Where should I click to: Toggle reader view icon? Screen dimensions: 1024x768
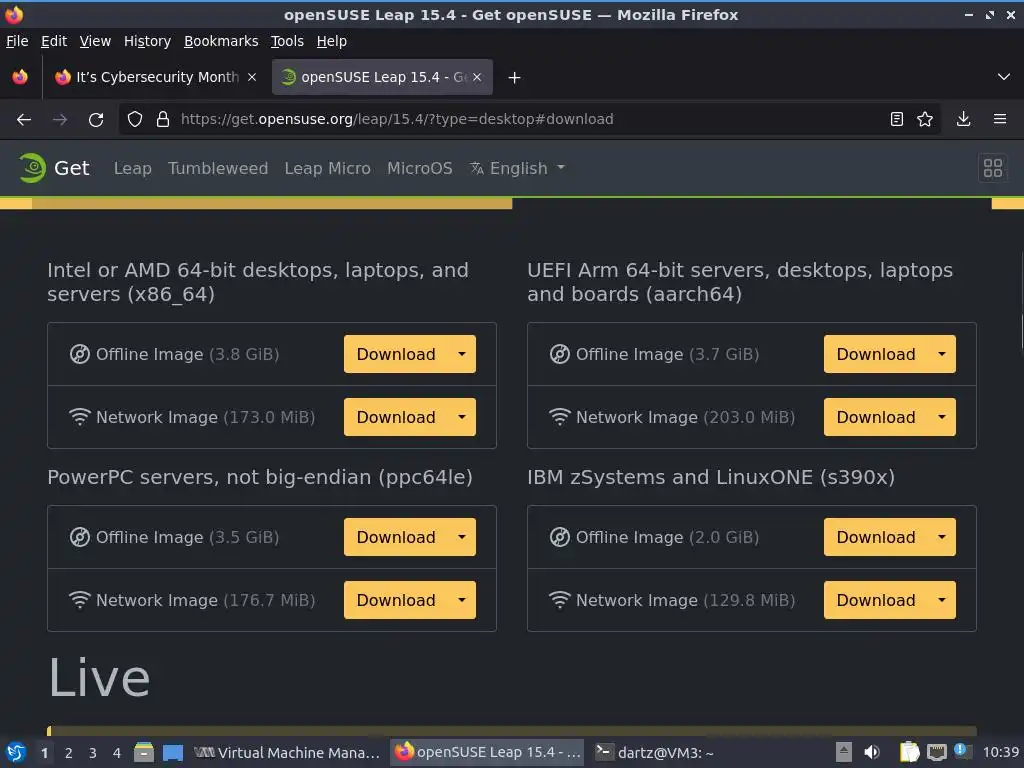tap(897, 120)
